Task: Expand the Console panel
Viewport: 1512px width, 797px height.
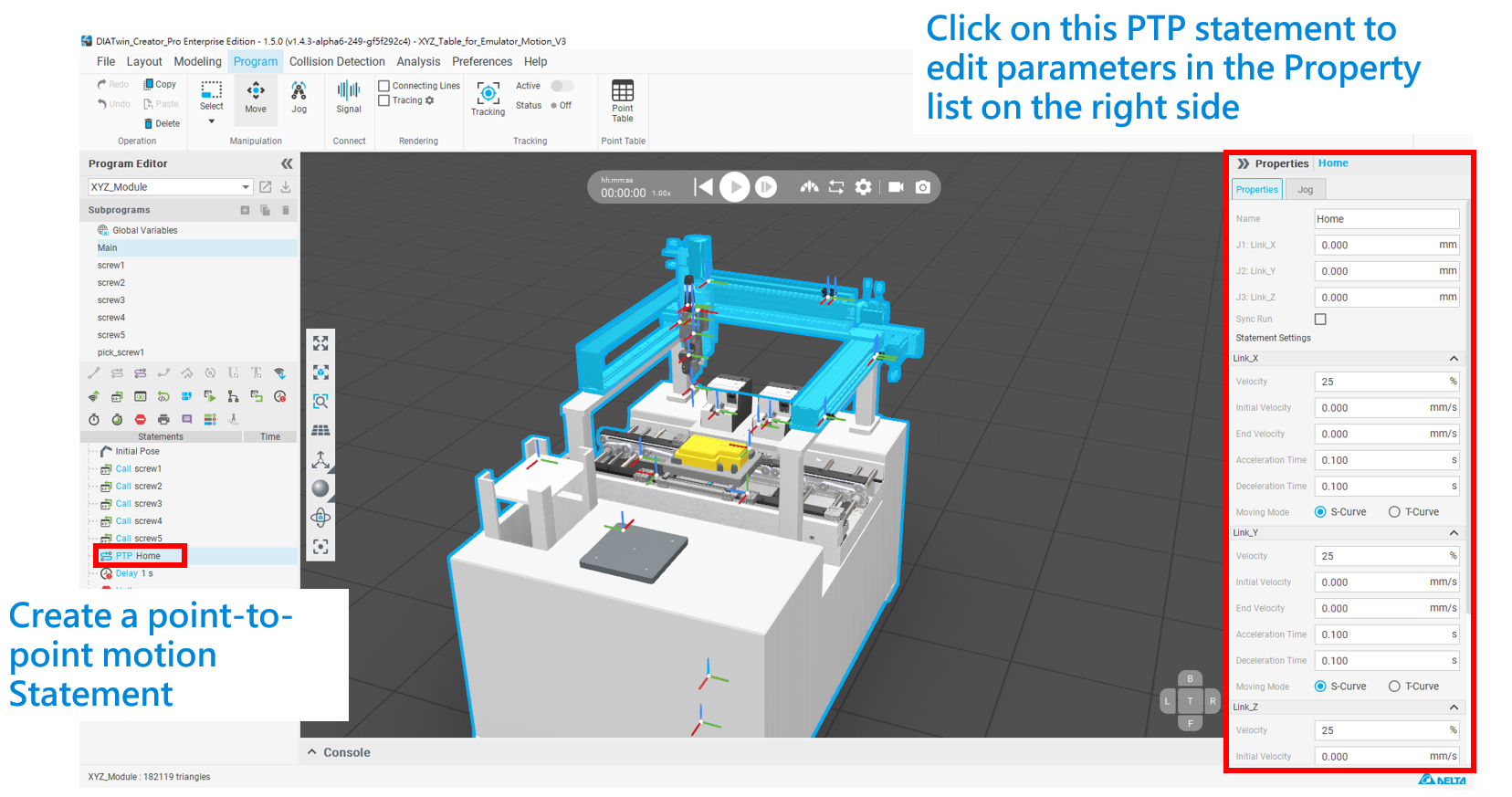Action: (312, 752)
